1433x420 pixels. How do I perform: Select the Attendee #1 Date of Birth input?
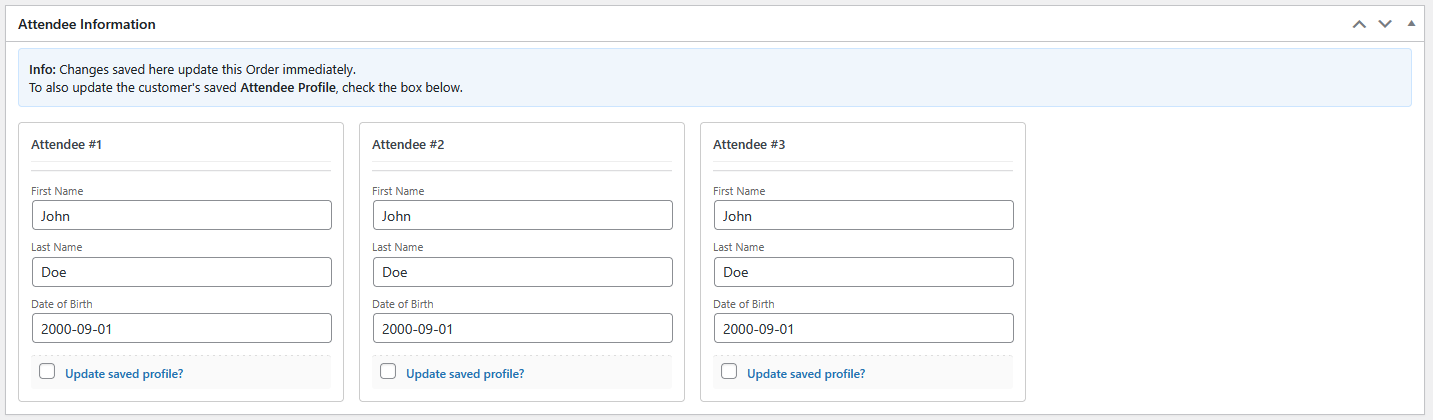click(x=181, y=328)
